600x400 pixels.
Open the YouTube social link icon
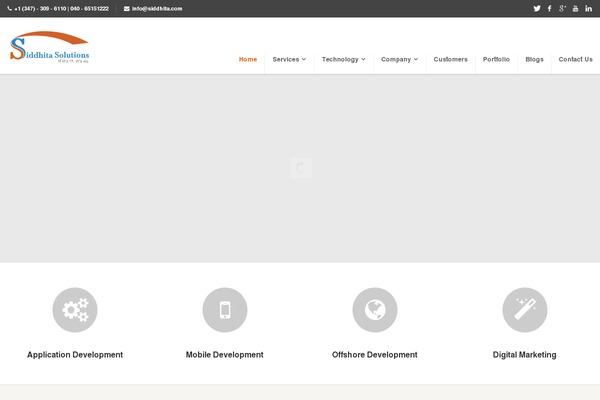coord(575,8)
